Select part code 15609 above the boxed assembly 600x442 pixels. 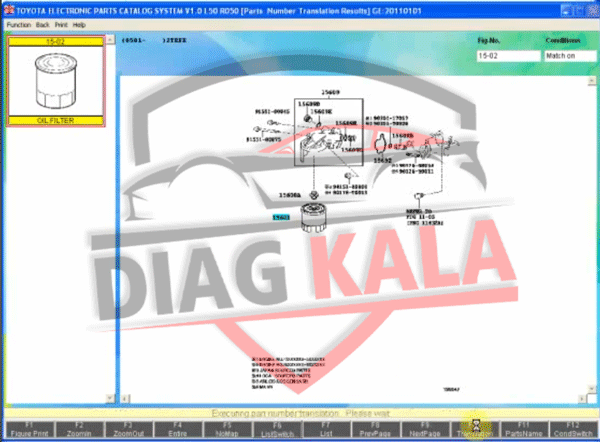[330, 92]
